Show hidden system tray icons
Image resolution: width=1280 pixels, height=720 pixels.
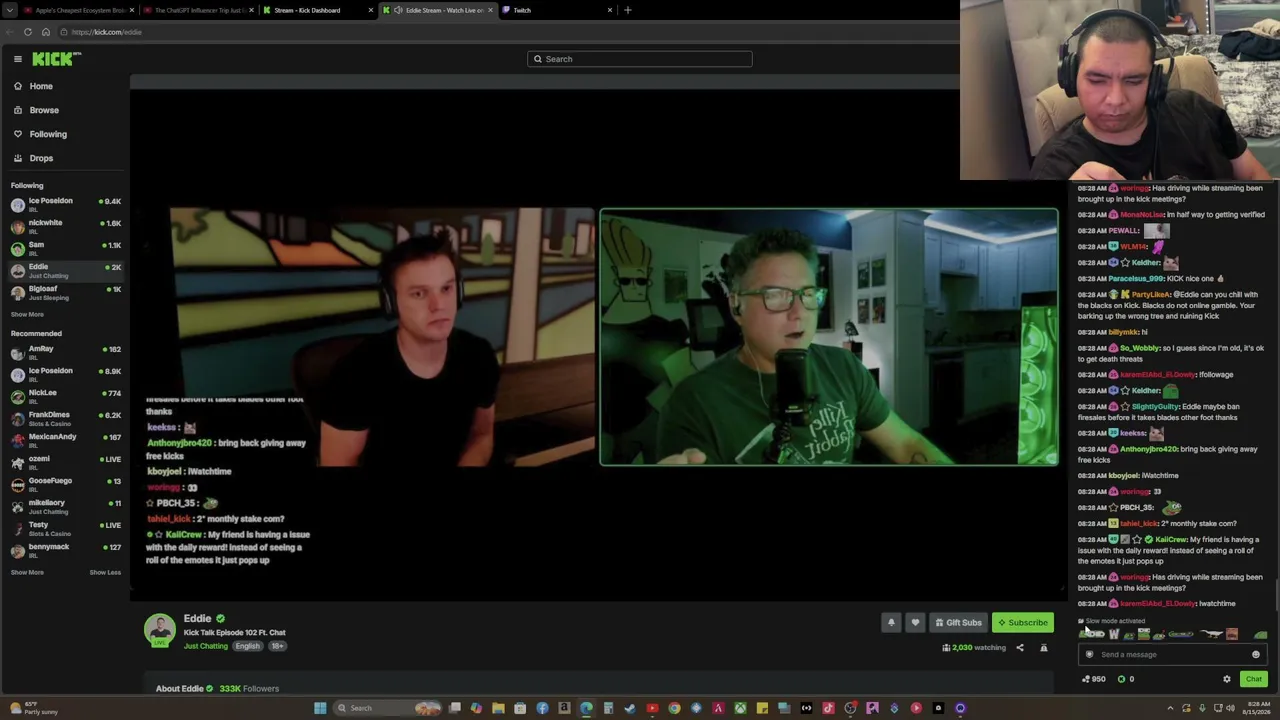pos(1170,708)
